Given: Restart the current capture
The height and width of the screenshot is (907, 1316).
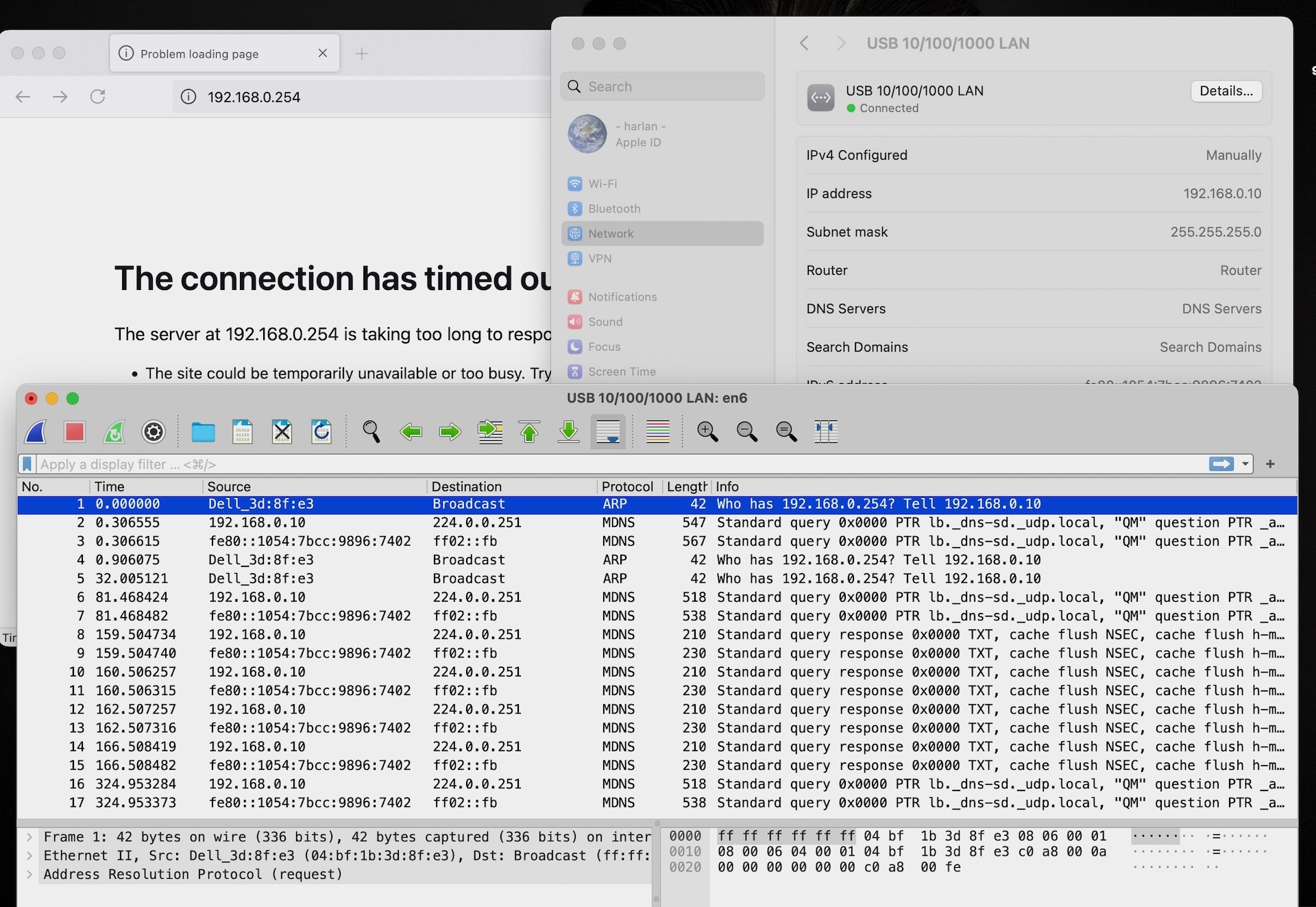Looking at the screenshot, I should click(114, 432).
